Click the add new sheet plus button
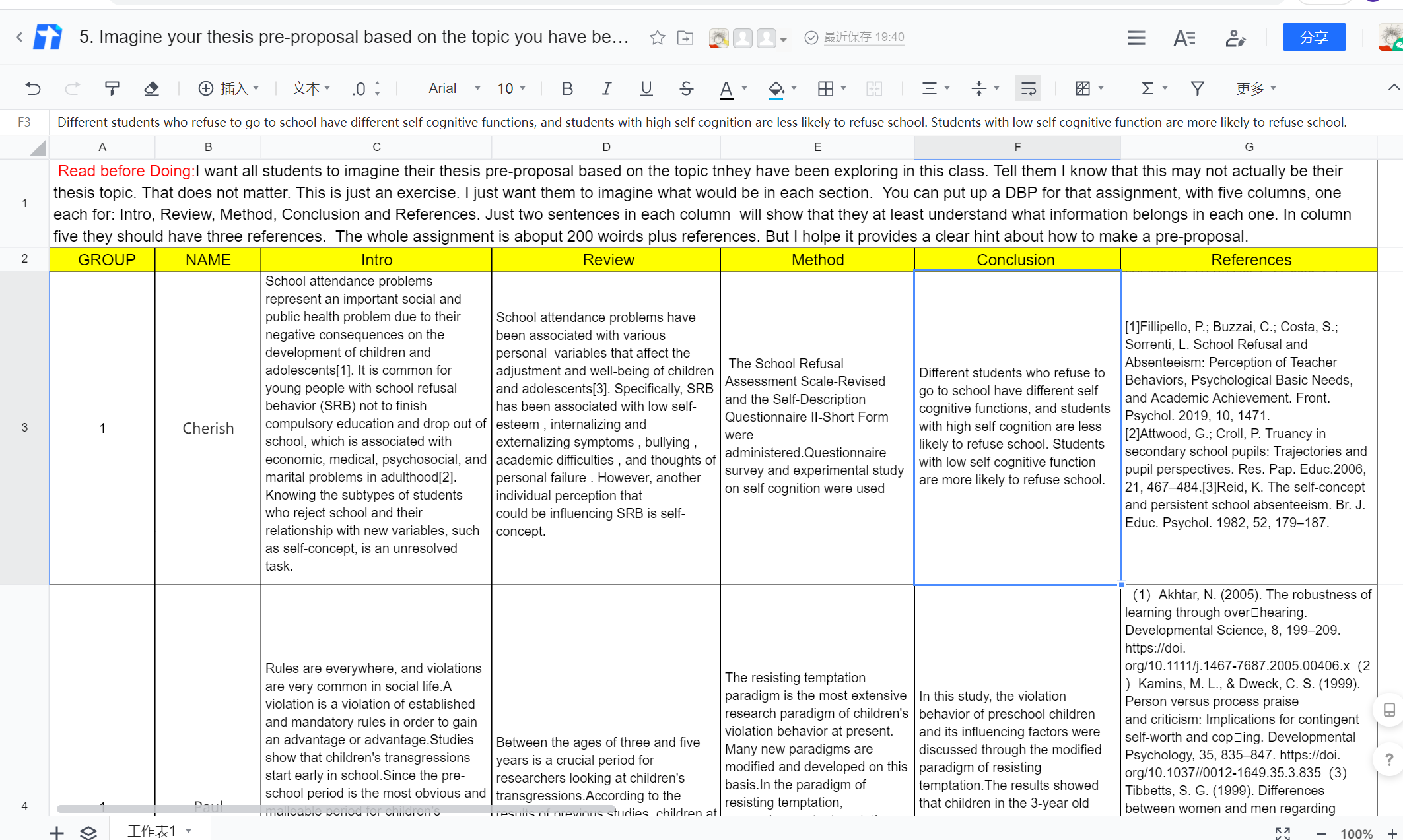 coord(57,833)
